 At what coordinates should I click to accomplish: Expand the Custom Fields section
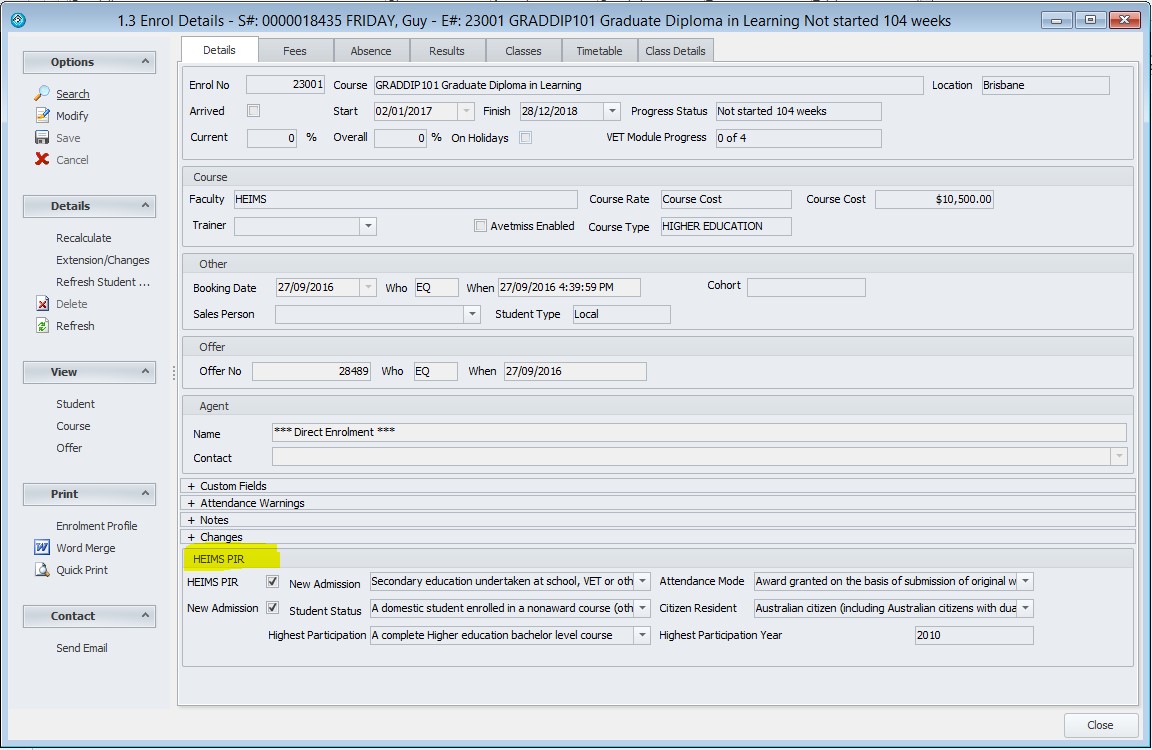(x=191, y=486)
